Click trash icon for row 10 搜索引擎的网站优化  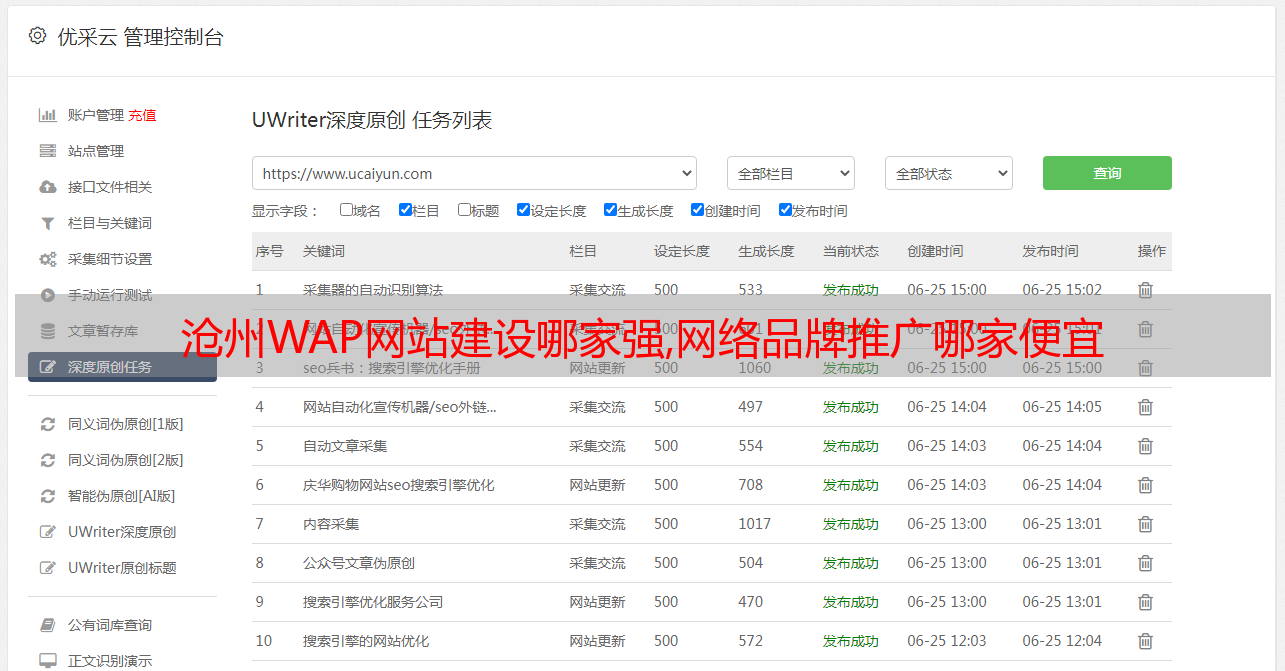[x=1145, y=641]
